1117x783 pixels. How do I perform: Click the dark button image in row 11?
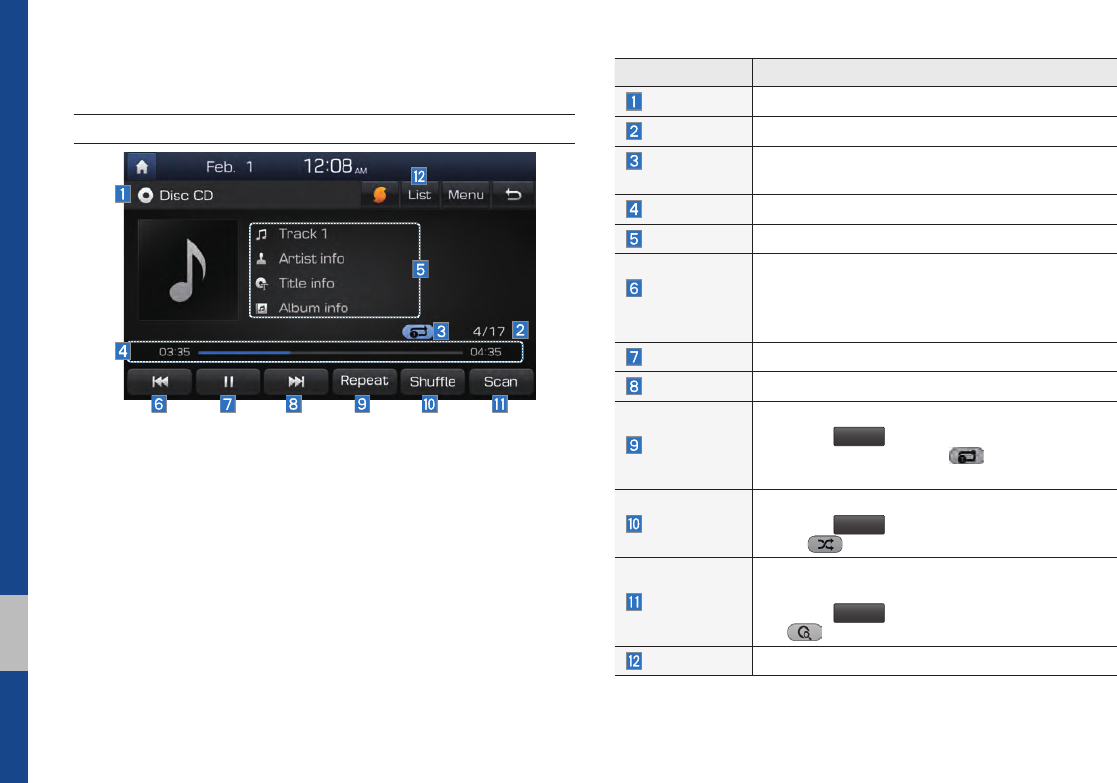pos(859,613)
